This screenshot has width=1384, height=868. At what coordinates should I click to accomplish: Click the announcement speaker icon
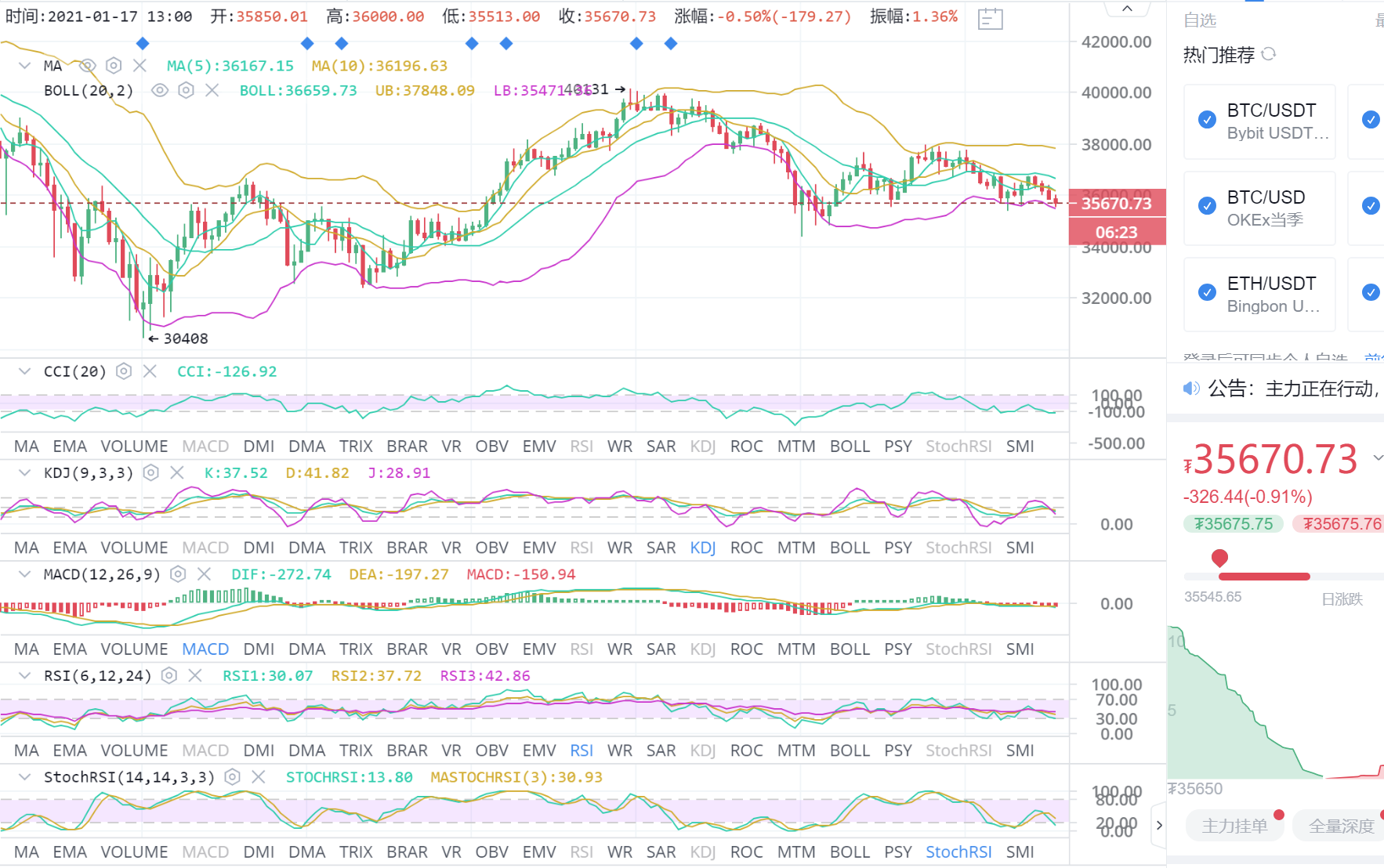pos(1191,389)
